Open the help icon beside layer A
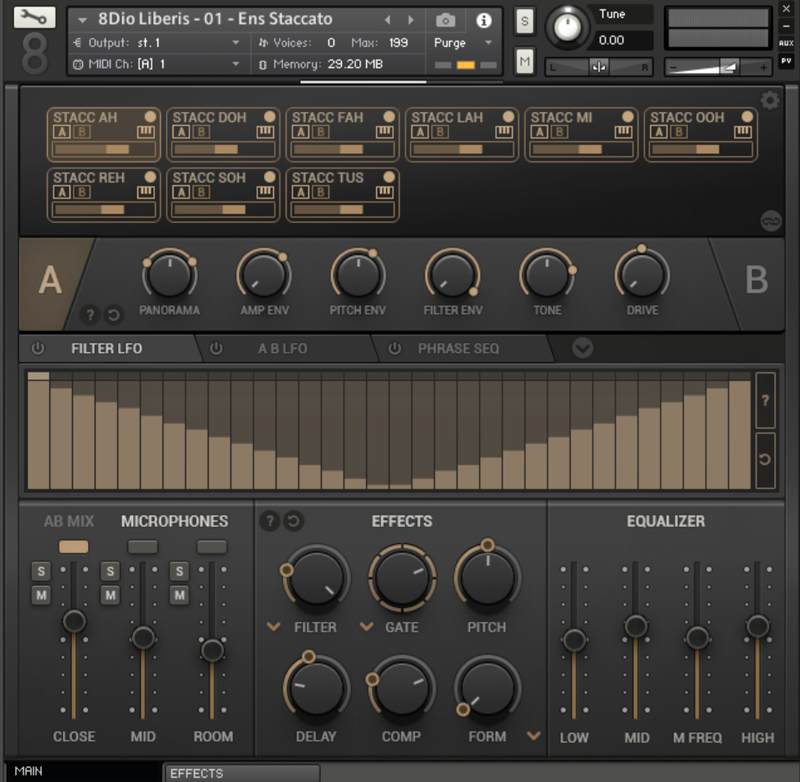 (90, 315)
